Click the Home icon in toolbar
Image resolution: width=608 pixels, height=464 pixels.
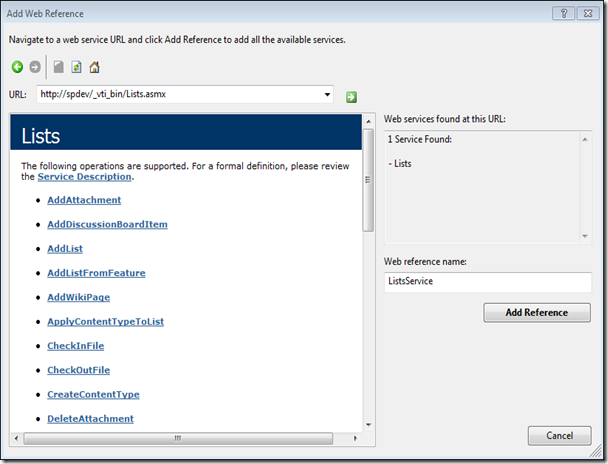point(94,67)
